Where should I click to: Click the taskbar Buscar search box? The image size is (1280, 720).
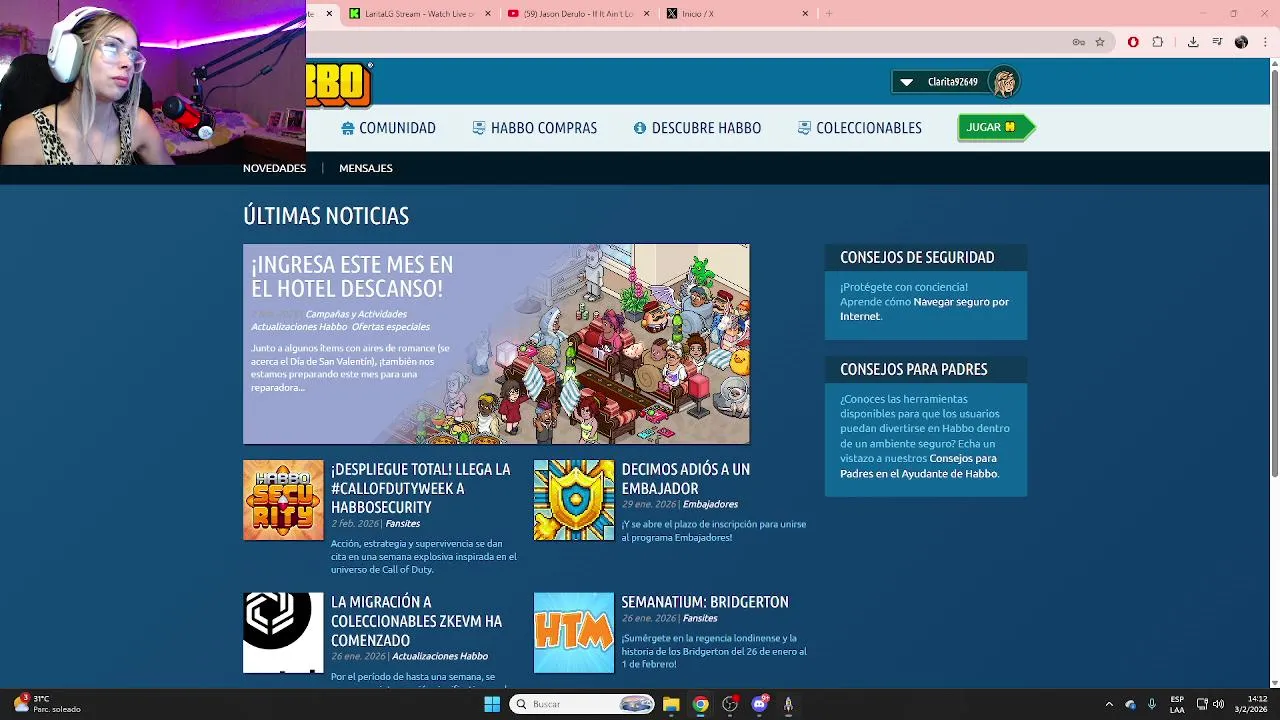point(583,704)
